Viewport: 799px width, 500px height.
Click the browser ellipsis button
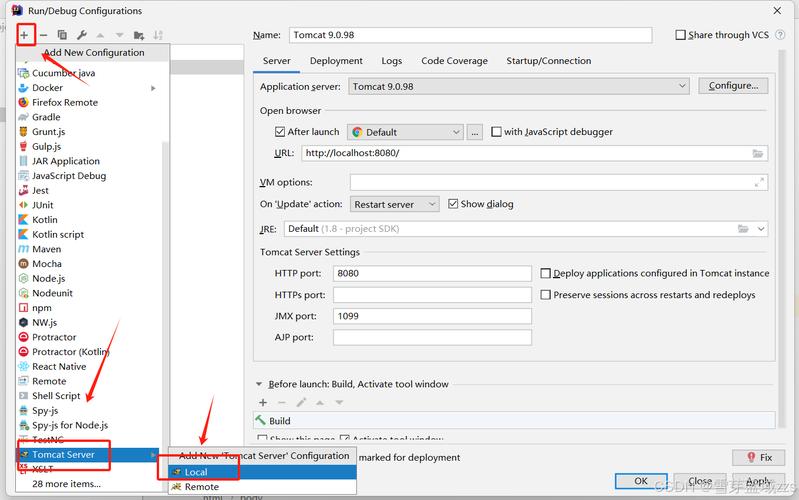[x=475, y=133]
